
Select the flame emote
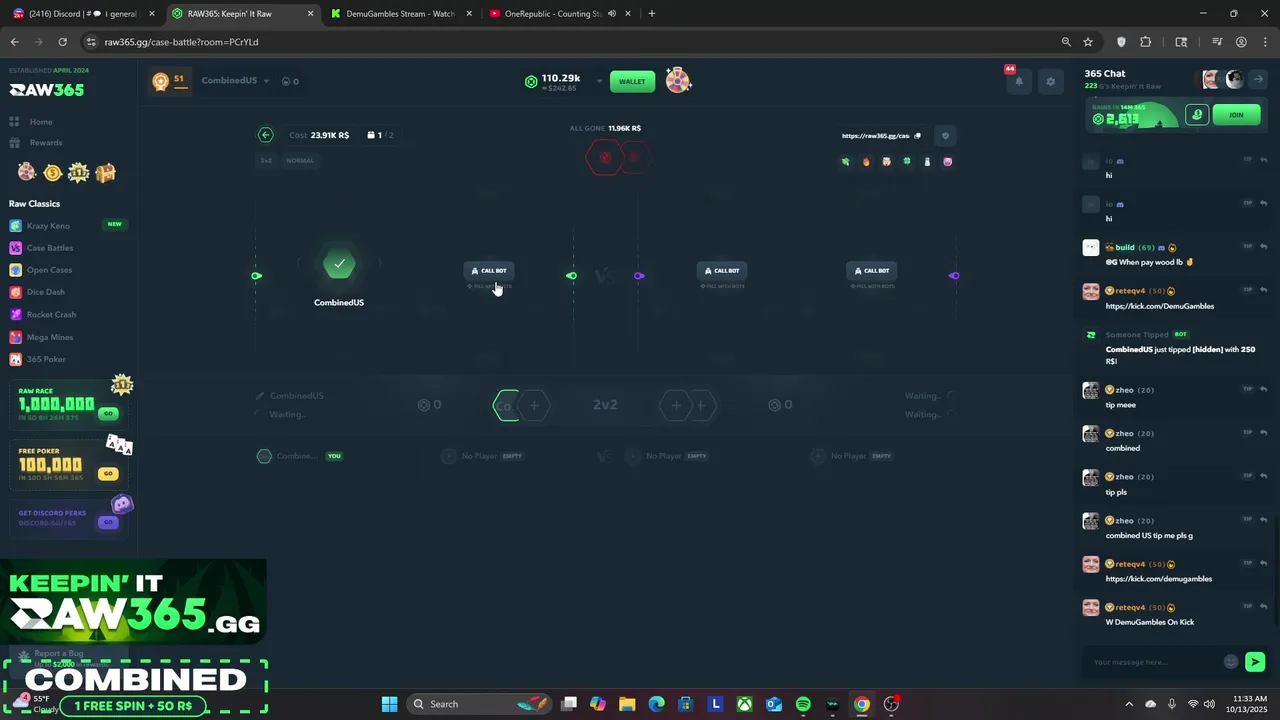point(866,161)
